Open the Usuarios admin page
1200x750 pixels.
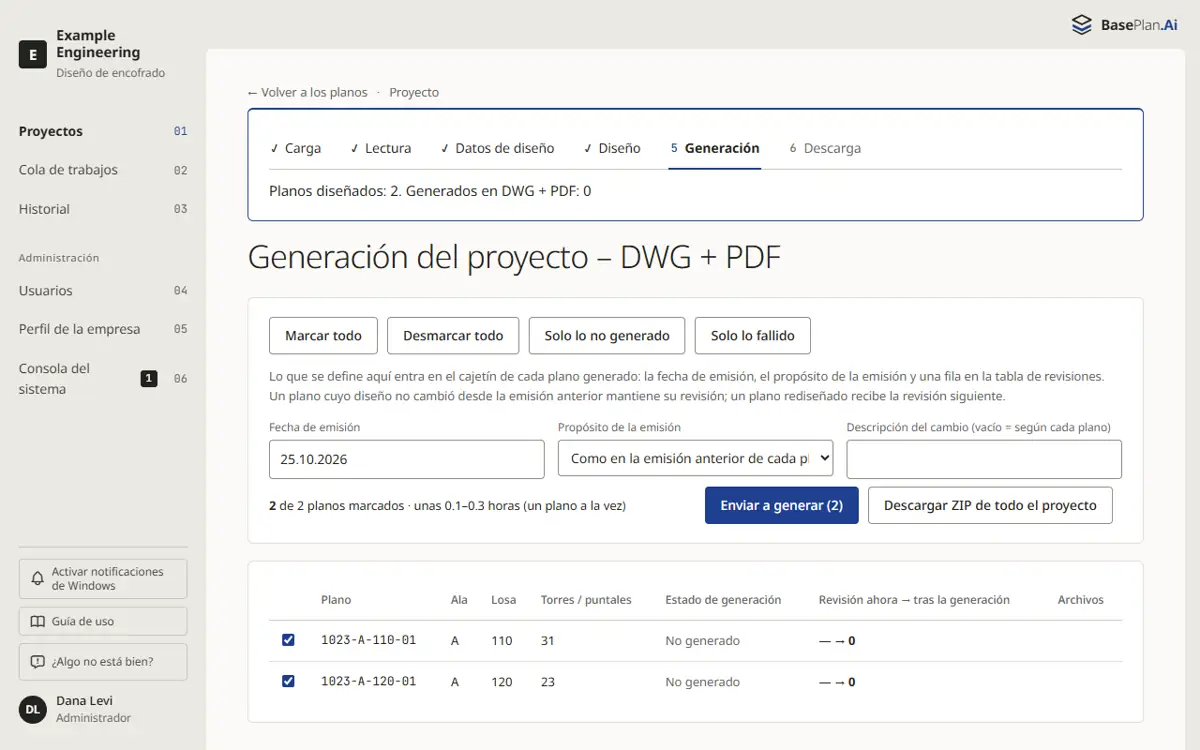pyautogui.click(x=103, y=291)
